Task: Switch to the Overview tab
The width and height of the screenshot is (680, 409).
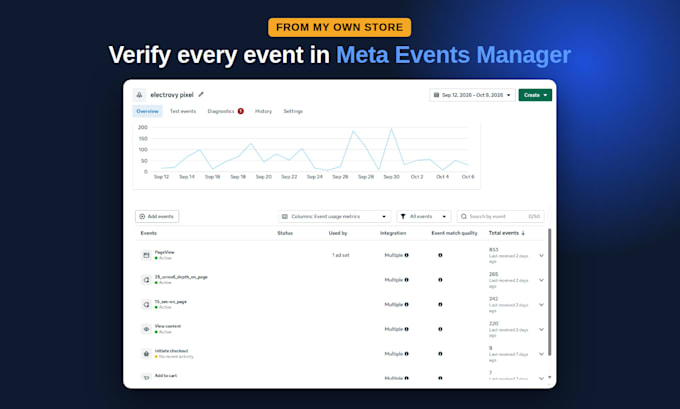Action: click(x=147, y=111)
